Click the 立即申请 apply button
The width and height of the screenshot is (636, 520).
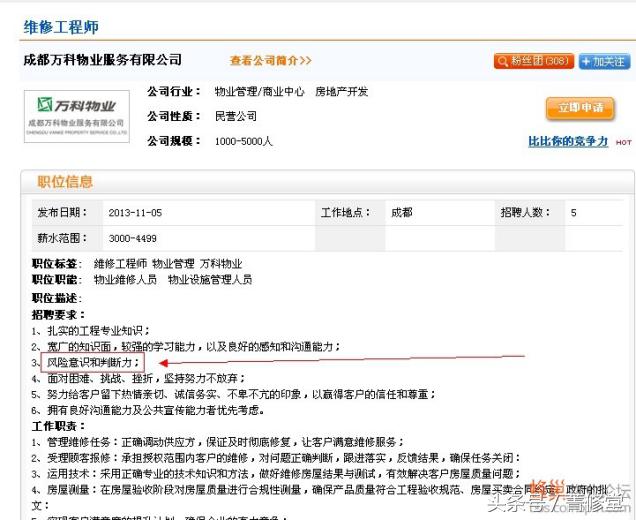(580, 108)
